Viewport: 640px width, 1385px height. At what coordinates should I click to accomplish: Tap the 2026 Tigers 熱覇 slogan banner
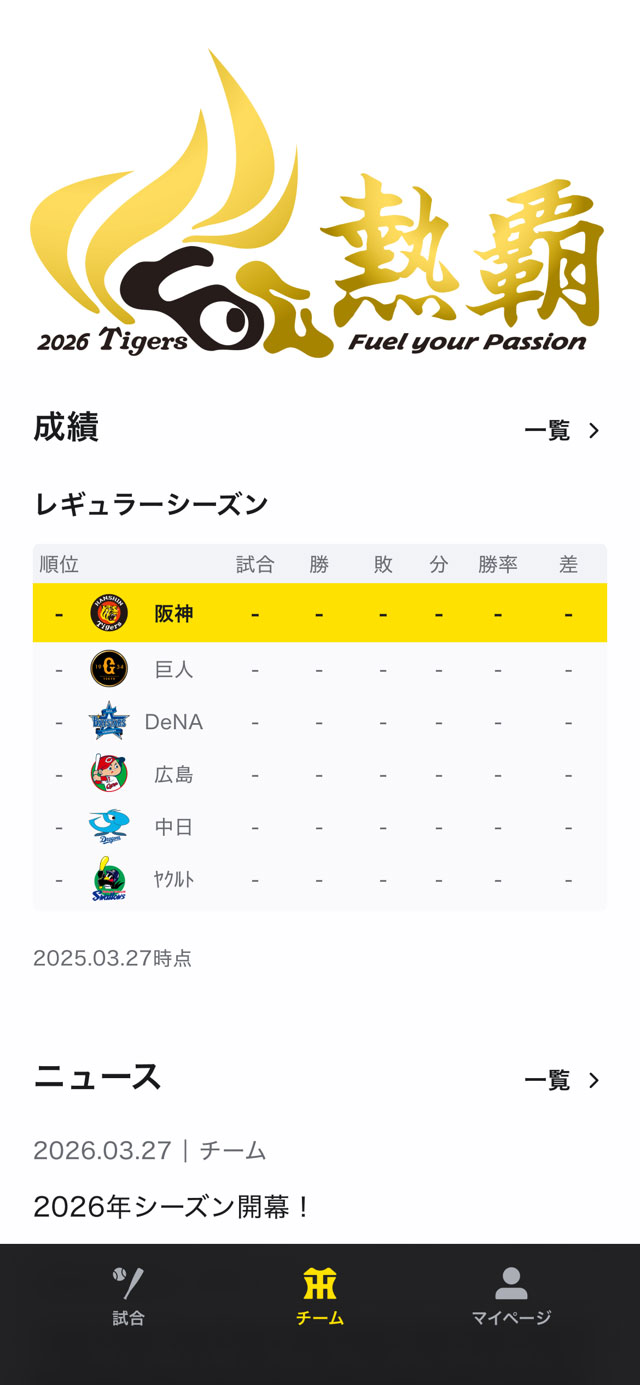pyautogui.click(x=320, y=200)
